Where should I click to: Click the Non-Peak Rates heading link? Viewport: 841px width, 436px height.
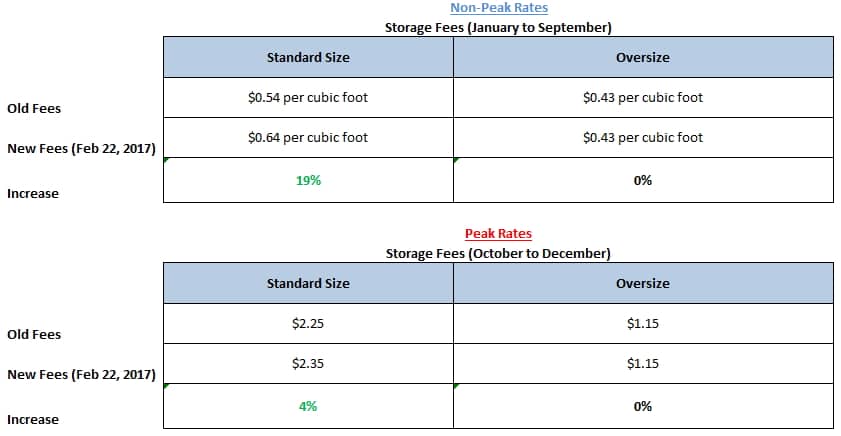[499, 8]
